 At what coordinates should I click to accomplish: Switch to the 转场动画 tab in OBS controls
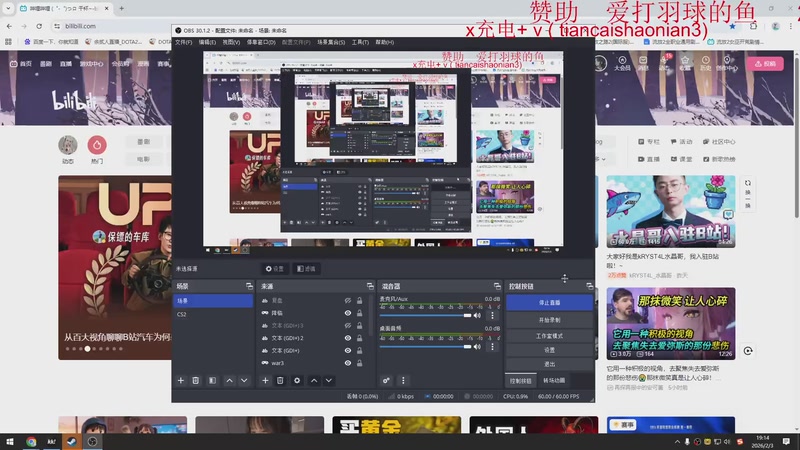pos(554,381)
